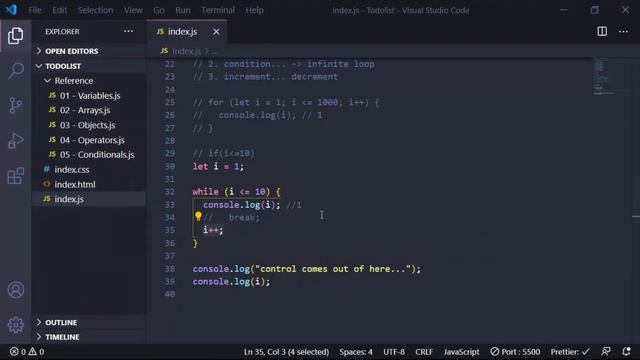Open 05 - Conditionals.js file
The image size is (640, 360).
(x=97, y=155)
